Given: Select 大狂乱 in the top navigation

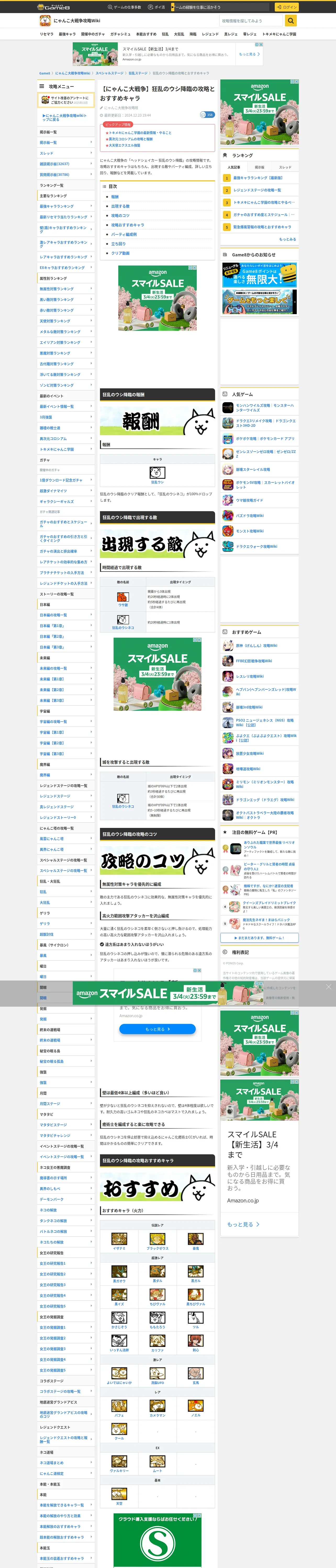Looking at the screenshot, I should tap(179, 34).
